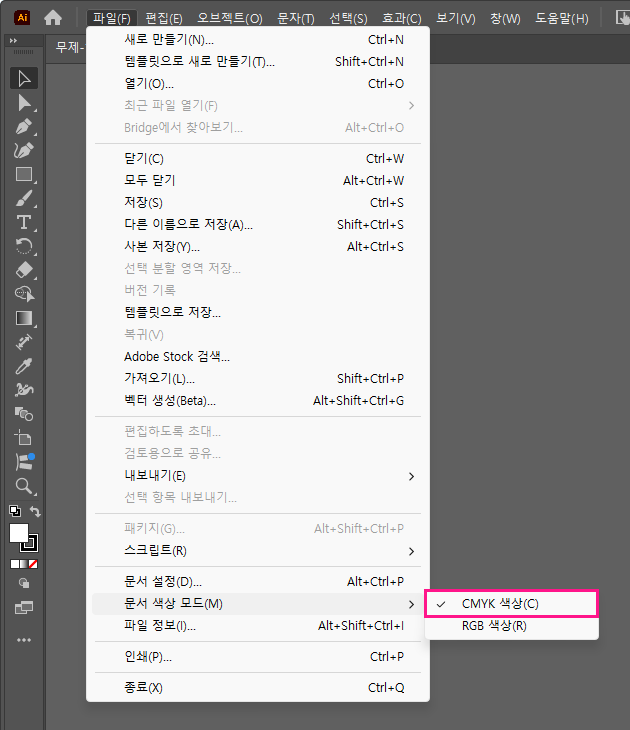
Task: Toggle the swap fill and stroke arrows
Action: pyautogui.click(x=37, y=512)
